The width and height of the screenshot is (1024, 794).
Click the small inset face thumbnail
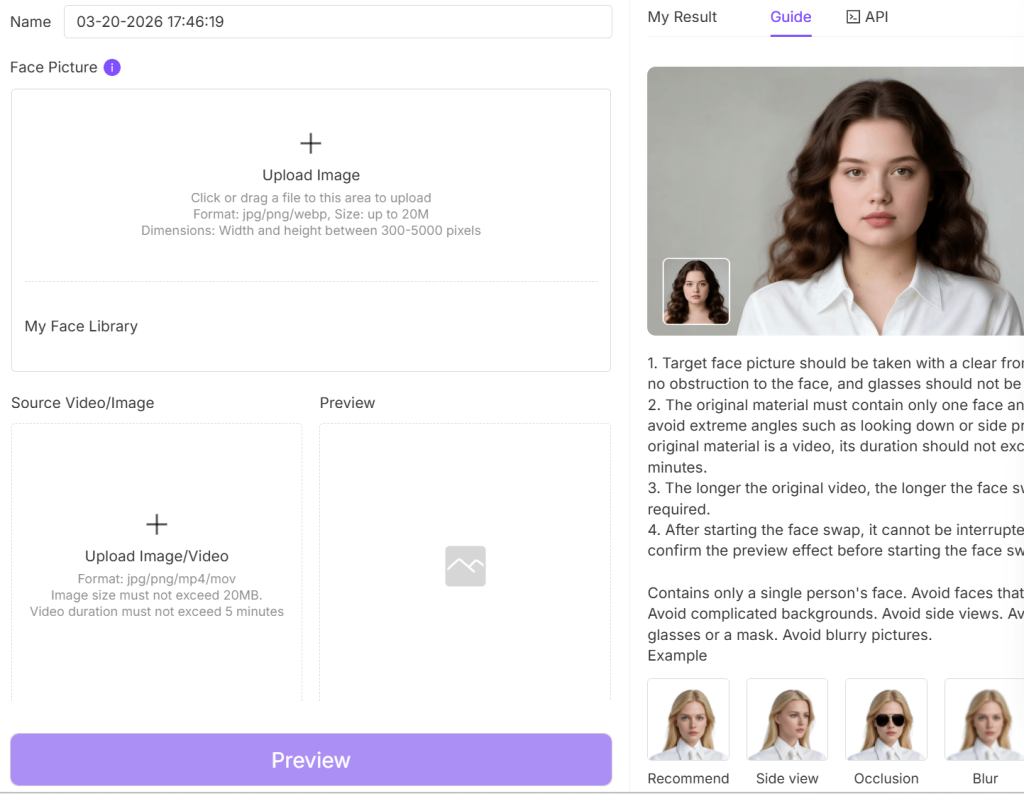[696, 291]
